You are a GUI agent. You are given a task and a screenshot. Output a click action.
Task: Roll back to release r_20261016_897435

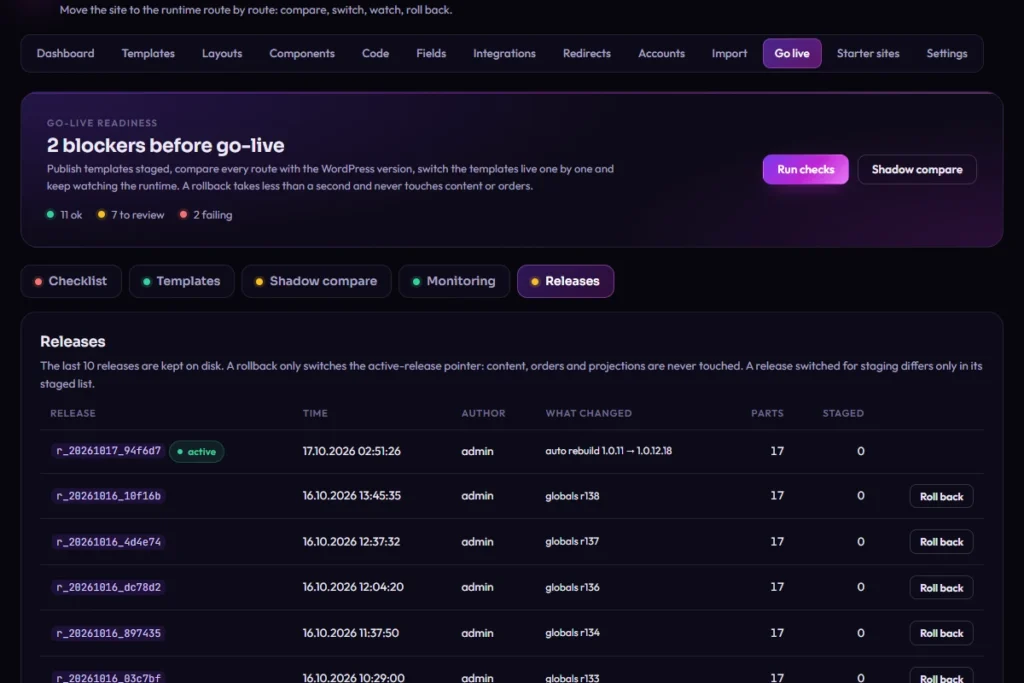pyautogui.click(x=941, y=633)
